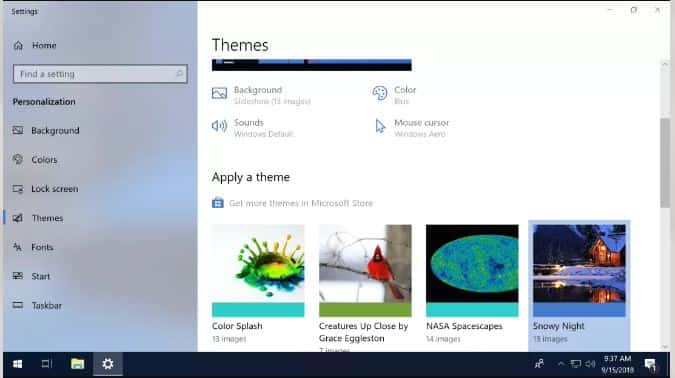Click the Background image icon under Themes

pos(219,93)
